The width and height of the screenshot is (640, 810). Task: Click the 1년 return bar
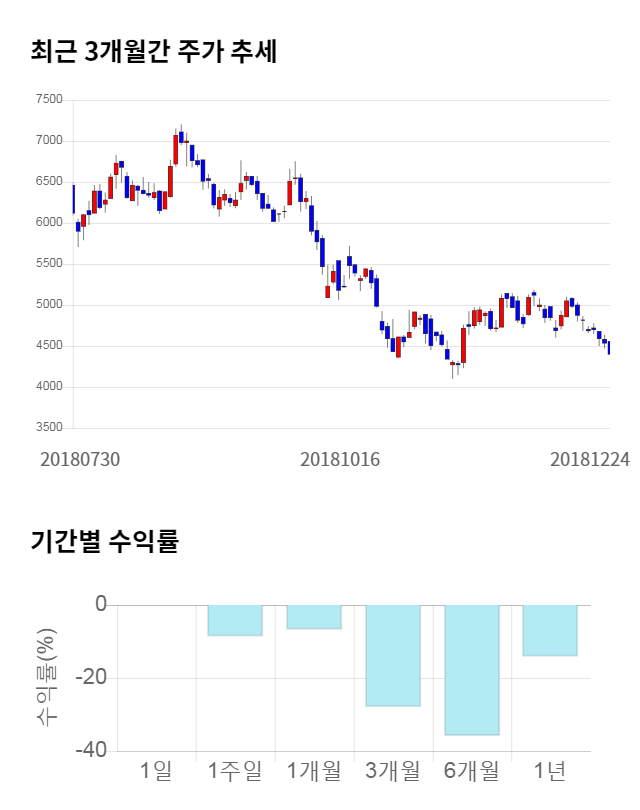point(550,630)
